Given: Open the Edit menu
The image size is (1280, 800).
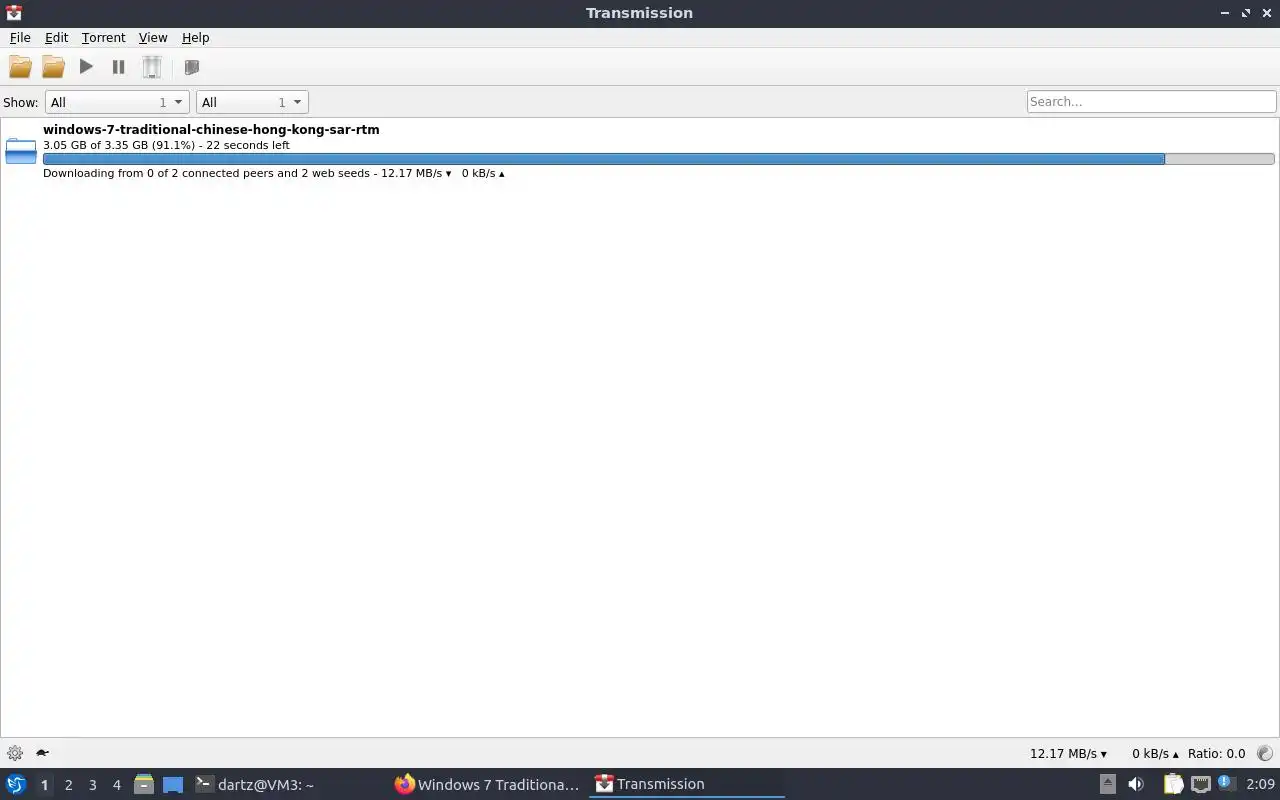Looking at the screenshot, I should tap(56, 37).
